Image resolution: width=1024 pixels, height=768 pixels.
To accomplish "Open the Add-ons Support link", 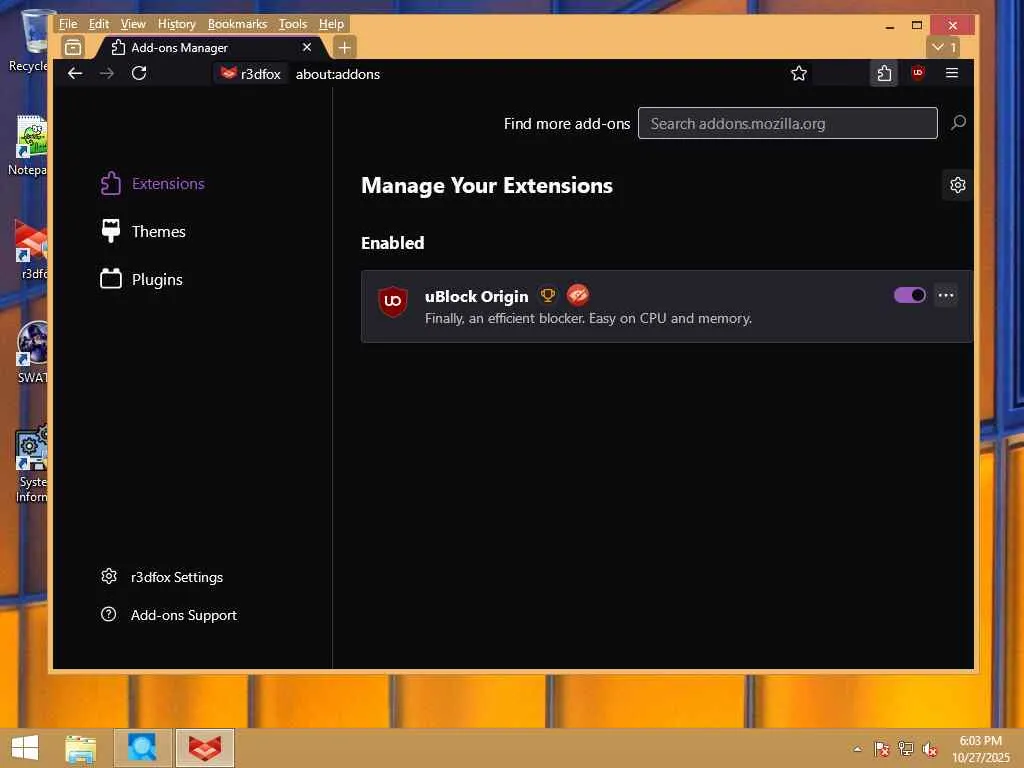I will pos(169,615).
